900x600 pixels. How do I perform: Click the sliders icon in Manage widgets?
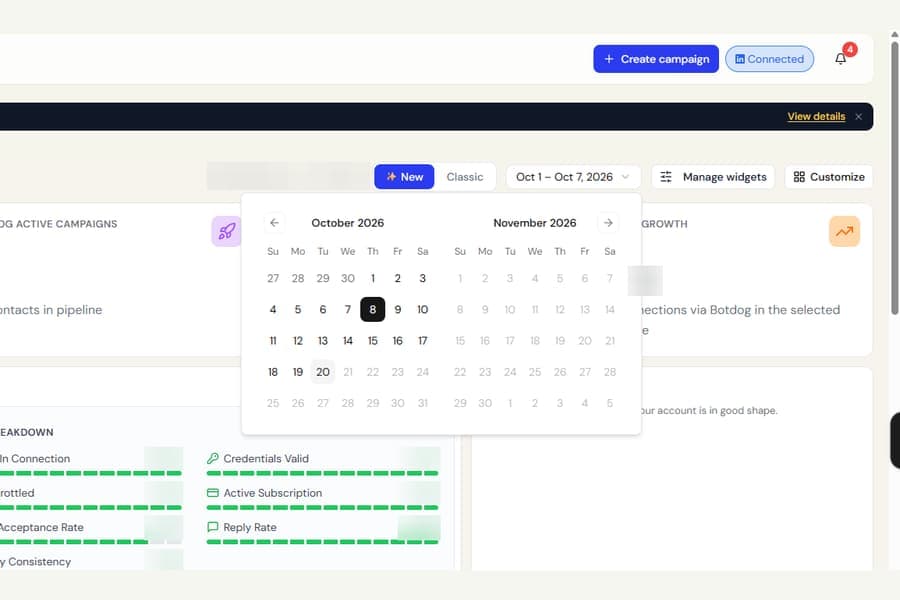click(x=666, y=177)
